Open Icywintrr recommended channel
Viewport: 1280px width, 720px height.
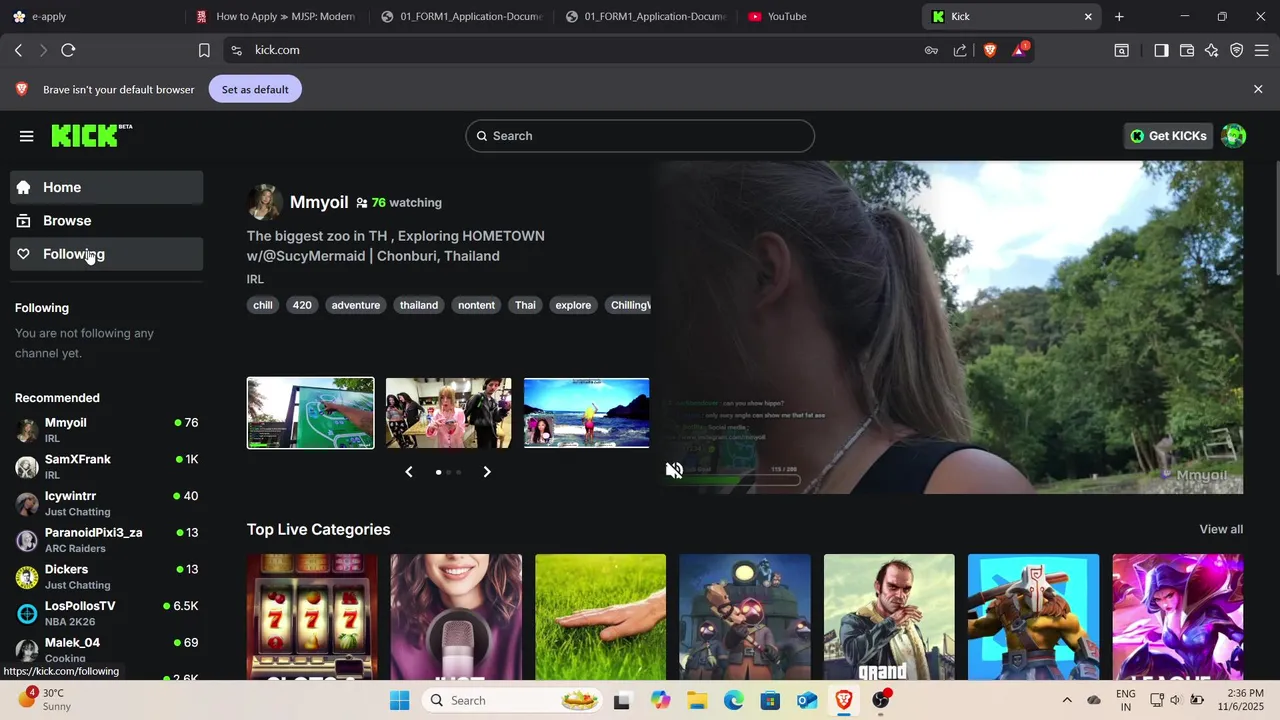click(107, 503)
